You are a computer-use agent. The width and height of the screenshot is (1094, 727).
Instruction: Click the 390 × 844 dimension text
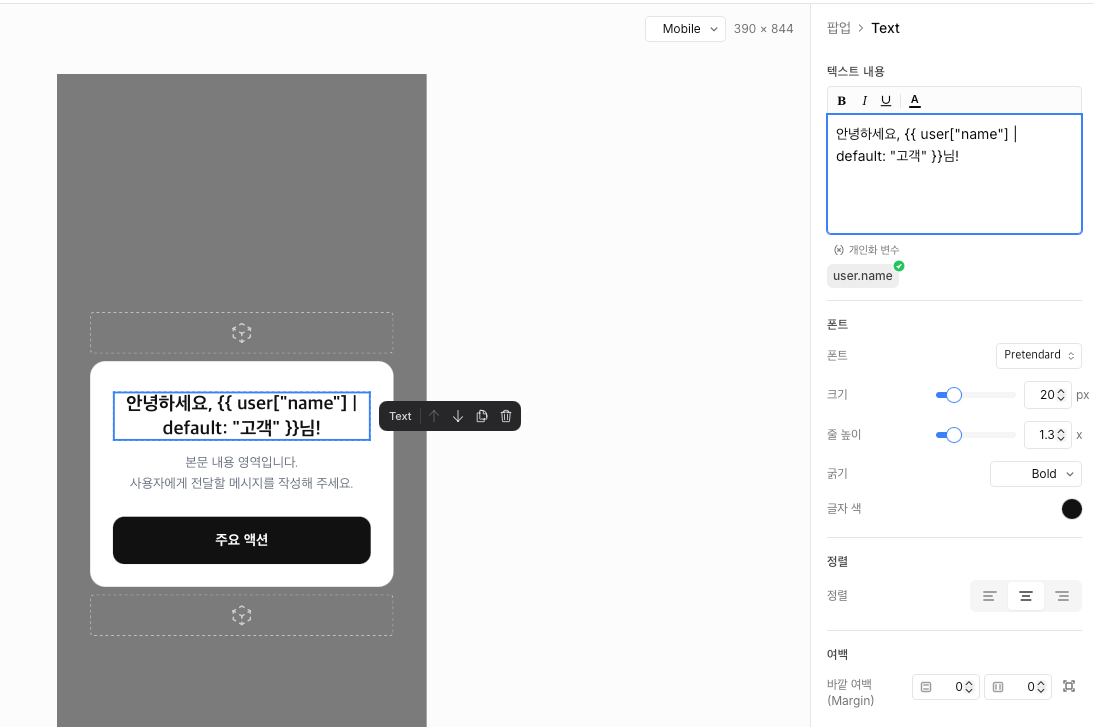[x=763, y=29]
